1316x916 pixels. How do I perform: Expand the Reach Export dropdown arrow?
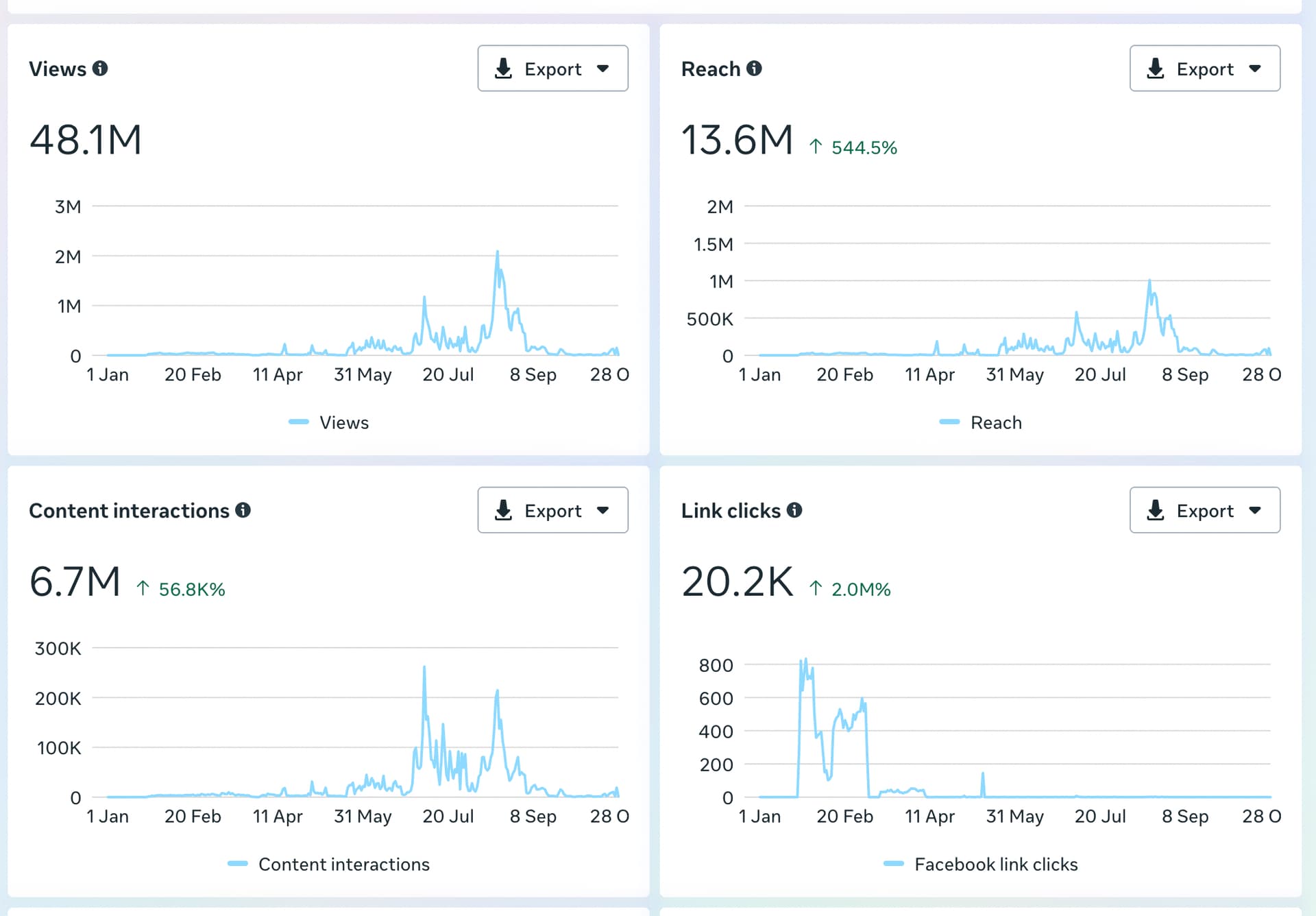1255,69
